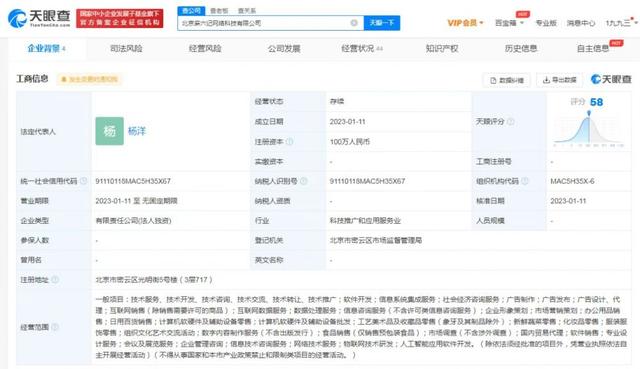Expand the 百宝箱 dropdown menu

click(509, 23)
